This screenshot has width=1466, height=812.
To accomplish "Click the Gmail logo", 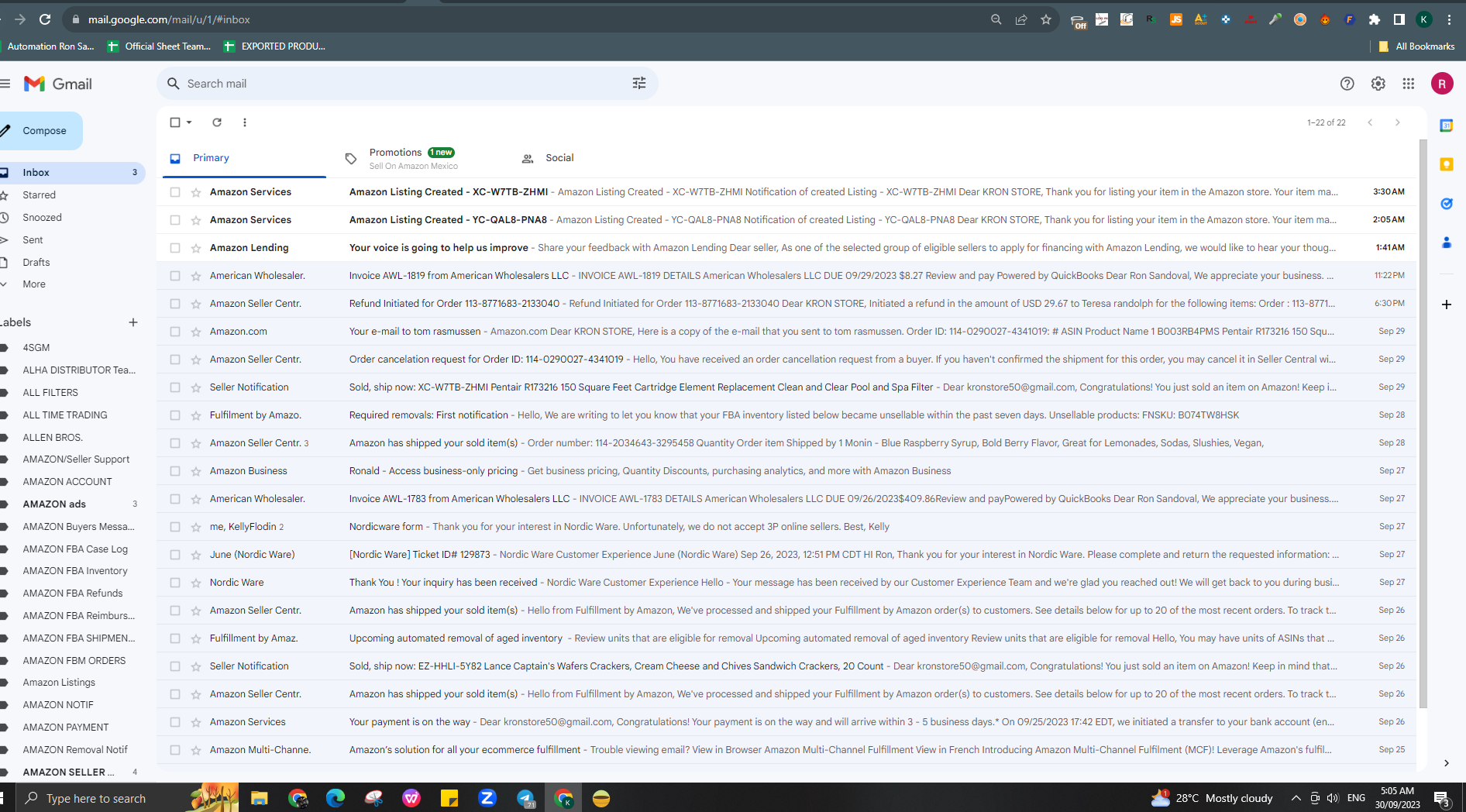I will (58, 84).
